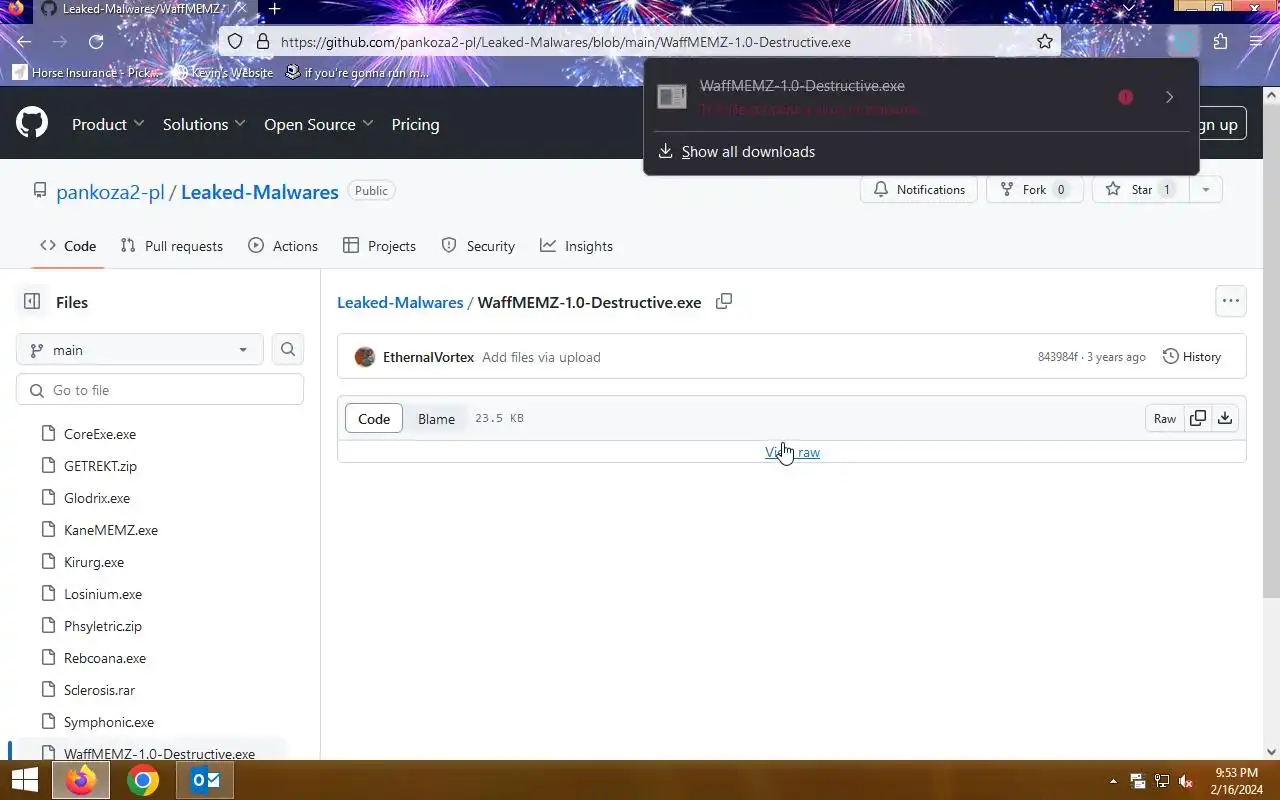Open Glodrix.exe in file tree

tap(97, 498)
